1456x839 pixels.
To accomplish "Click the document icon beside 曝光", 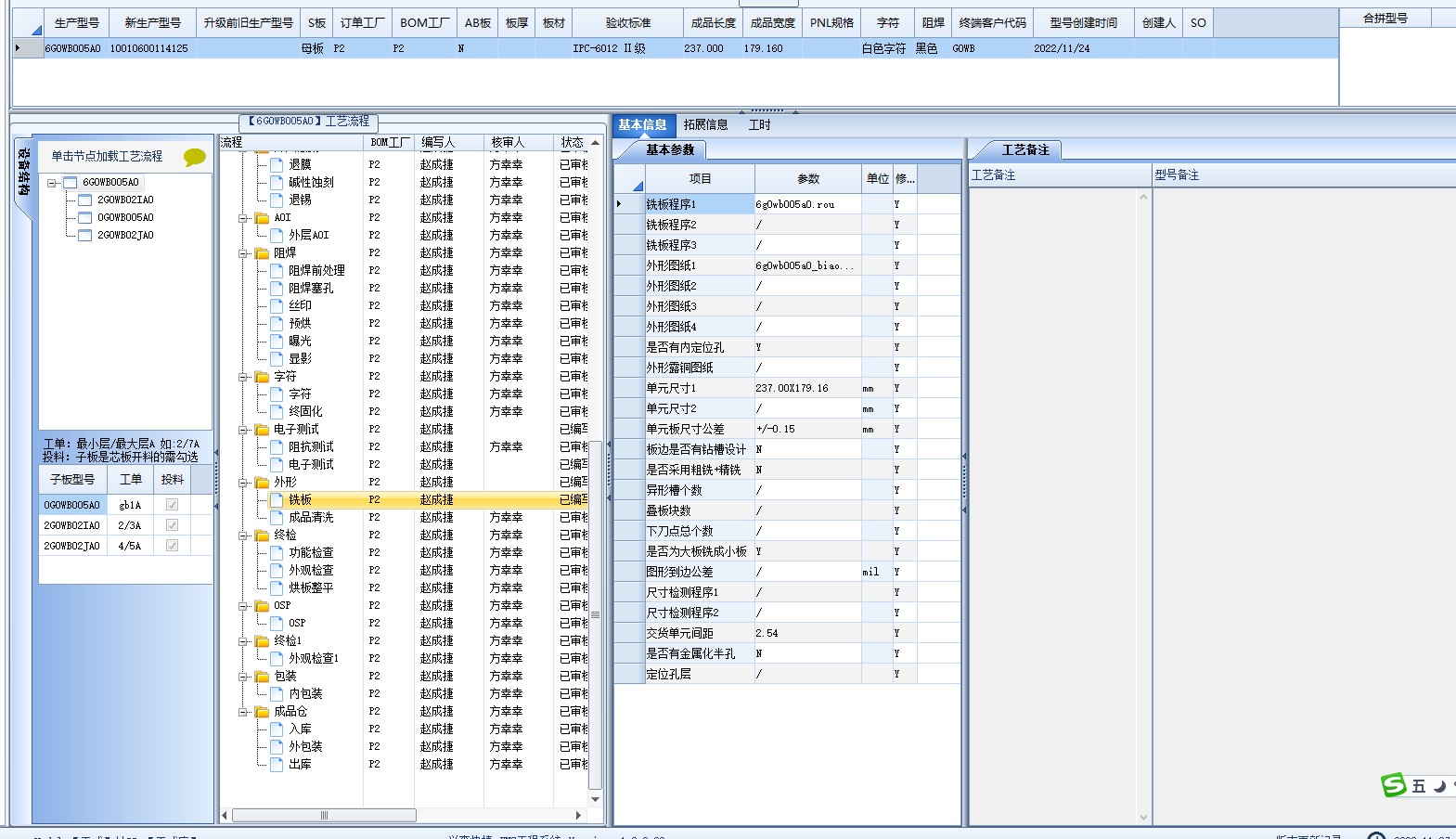I will [x=277, y=341].
